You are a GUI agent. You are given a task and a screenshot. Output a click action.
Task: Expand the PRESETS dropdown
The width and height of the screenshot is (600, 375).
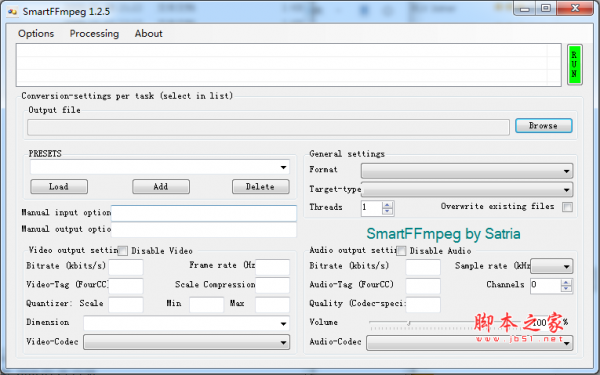pos(283,167)
